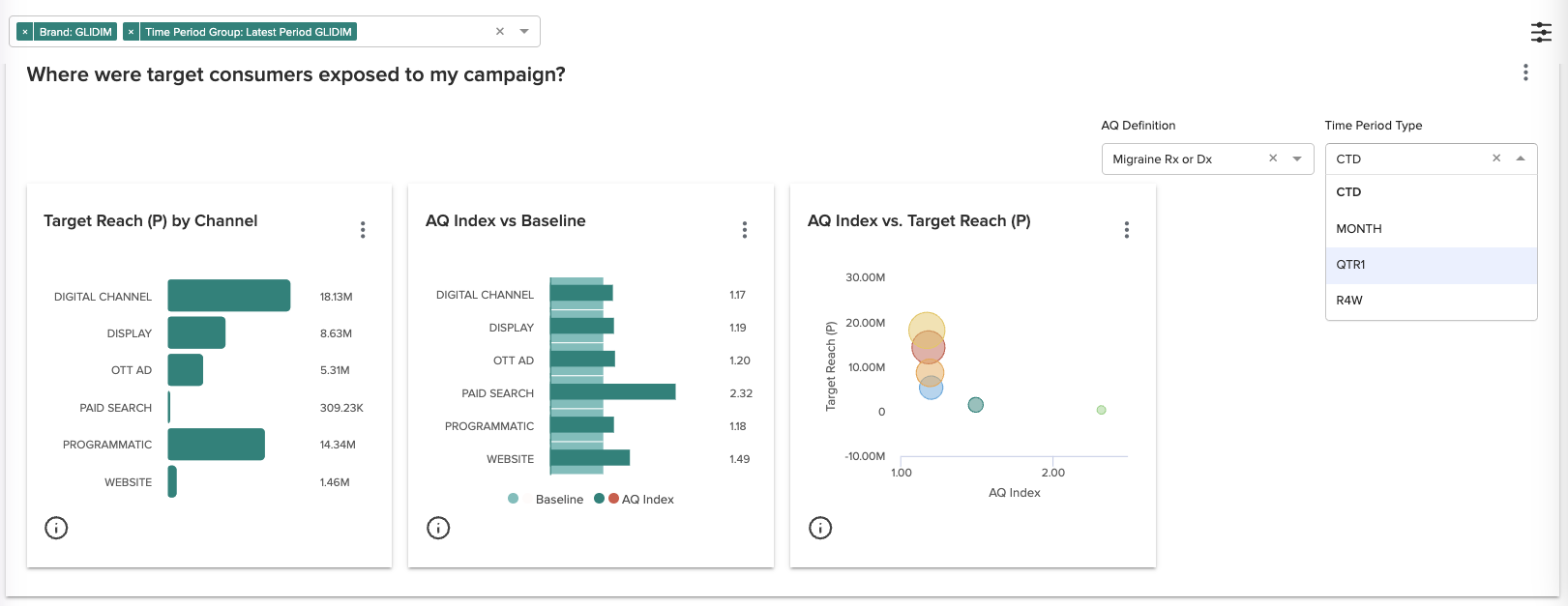Open Target Reach by Channel options menu
Viewport: 1568px width, 606px height.
[x=363, y=229]
